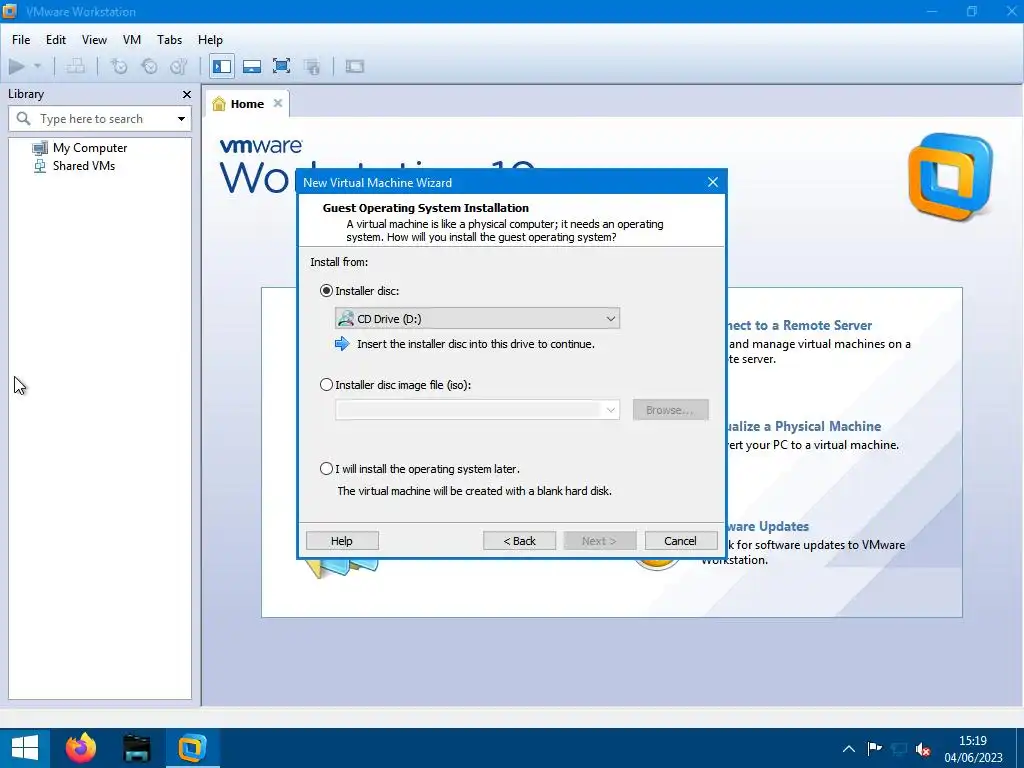Click the network tray icon
1024x768 pixels.
tap(899, 748)
